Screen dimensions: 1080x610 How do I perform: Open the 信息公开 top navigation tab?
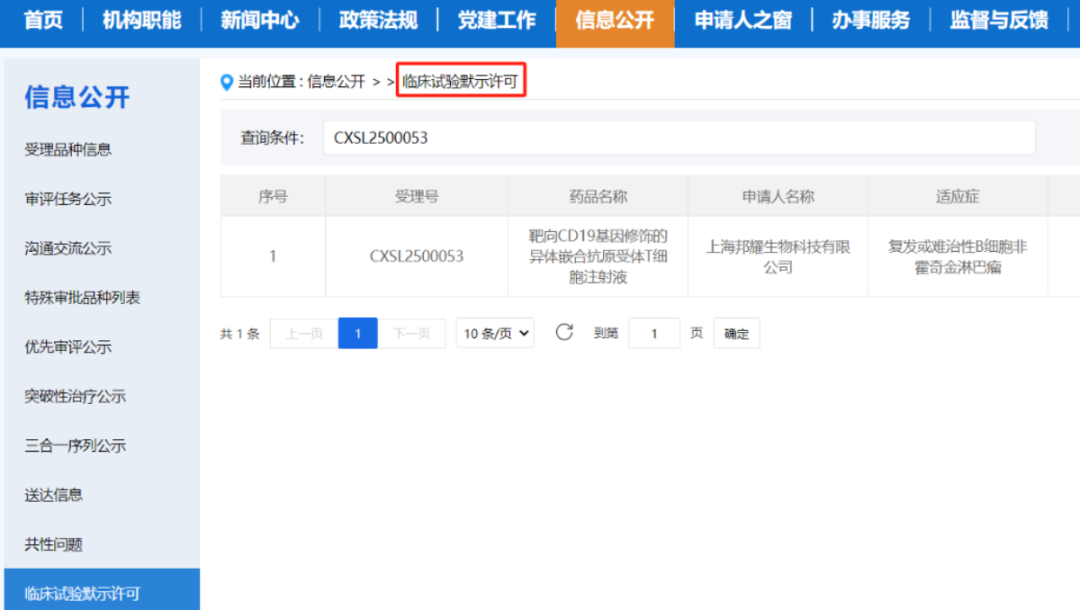click(614, 21)
